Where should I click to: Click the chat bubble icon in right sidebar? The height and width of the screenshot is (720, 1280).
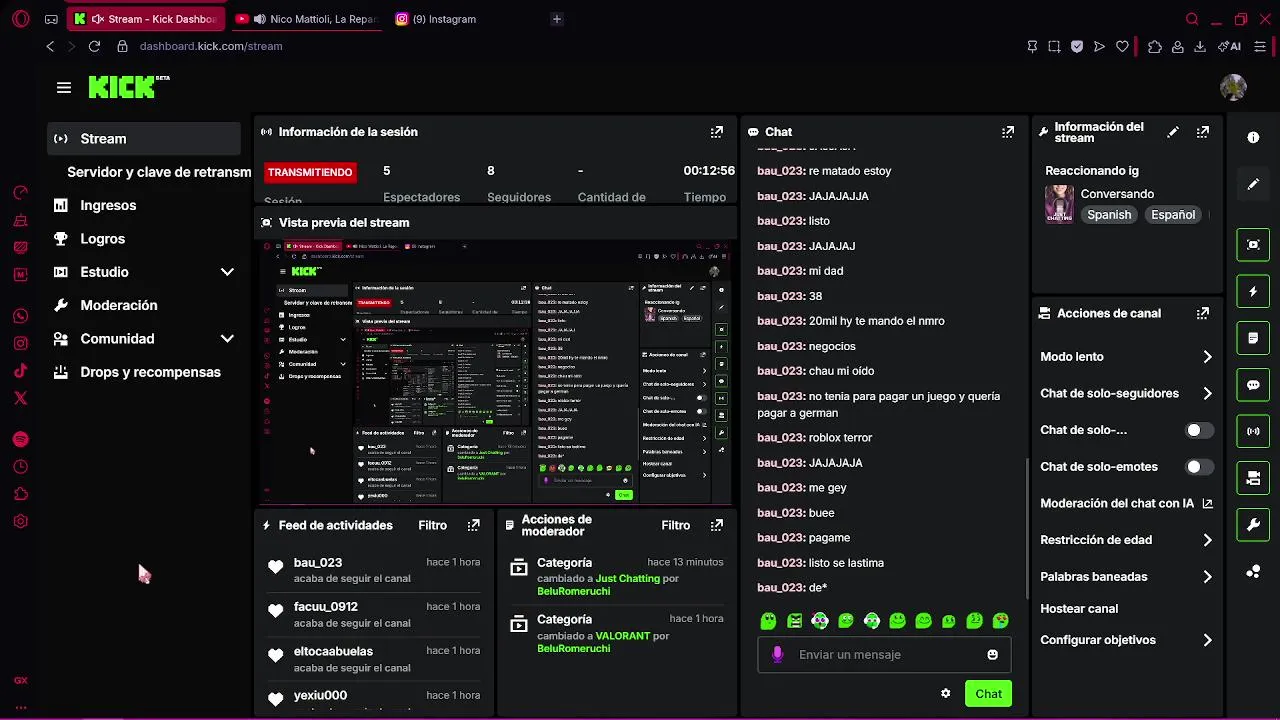[1253, 385]
